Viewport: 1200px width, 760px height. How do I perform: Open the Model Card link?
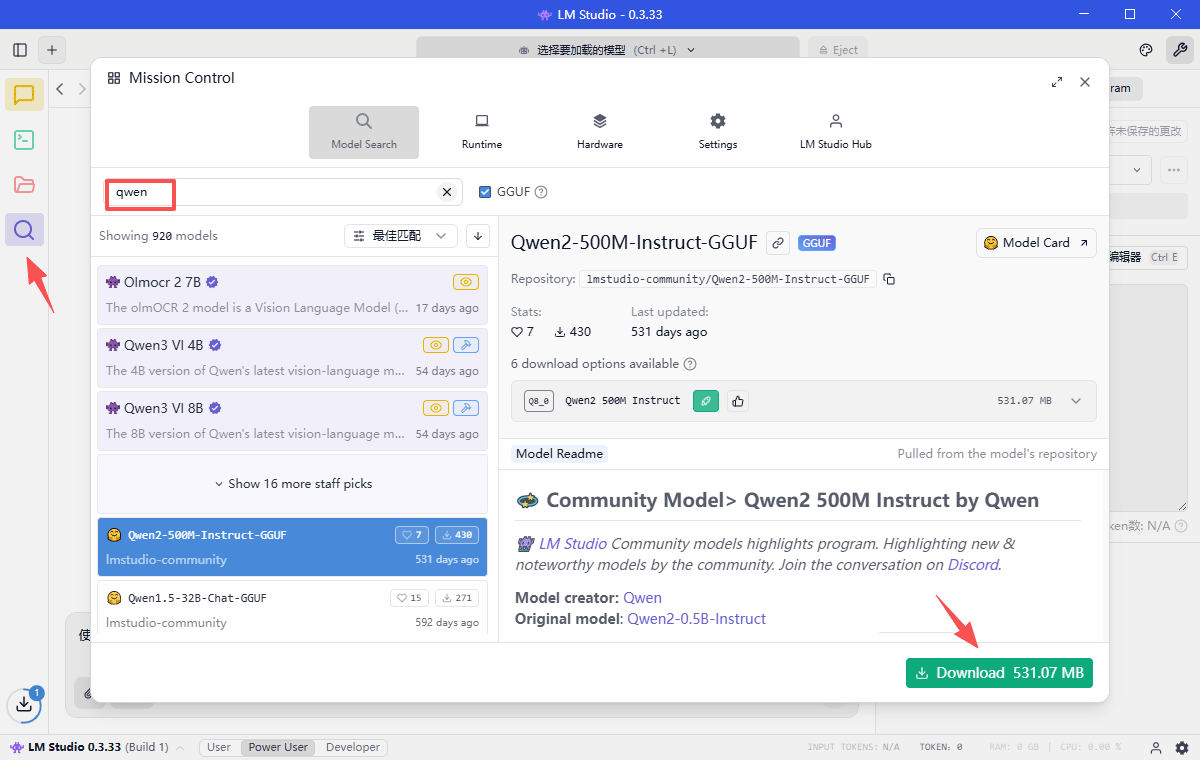(1036, 243)
